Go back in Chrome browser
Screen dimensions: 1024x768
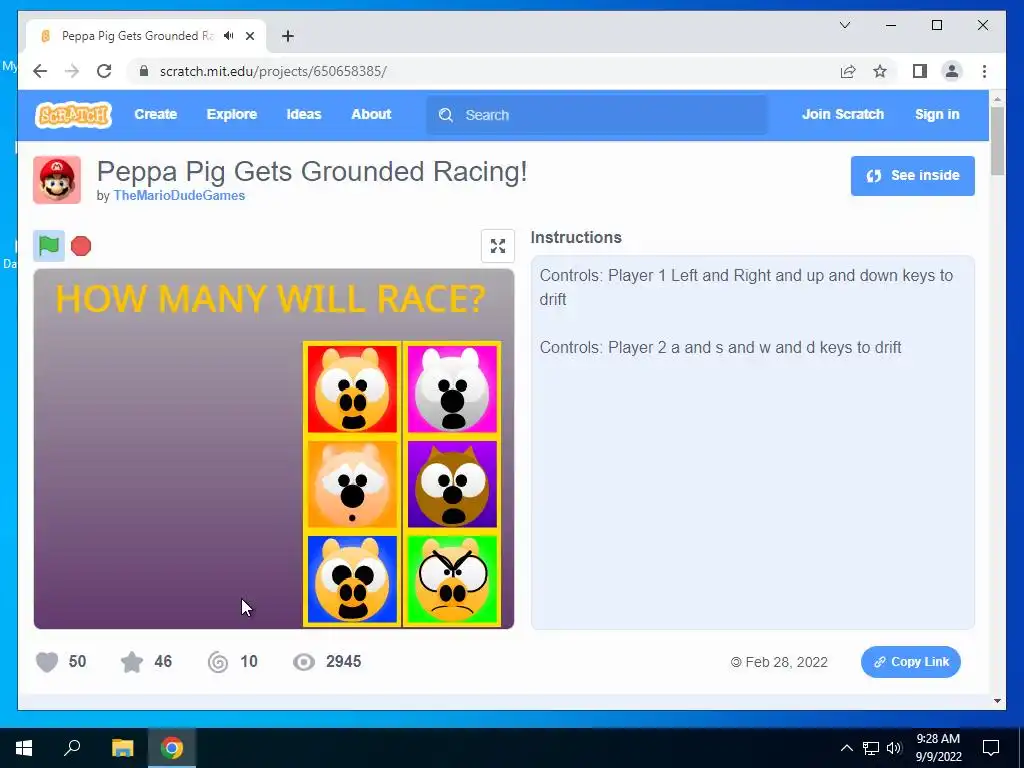[x=40, y=71]
